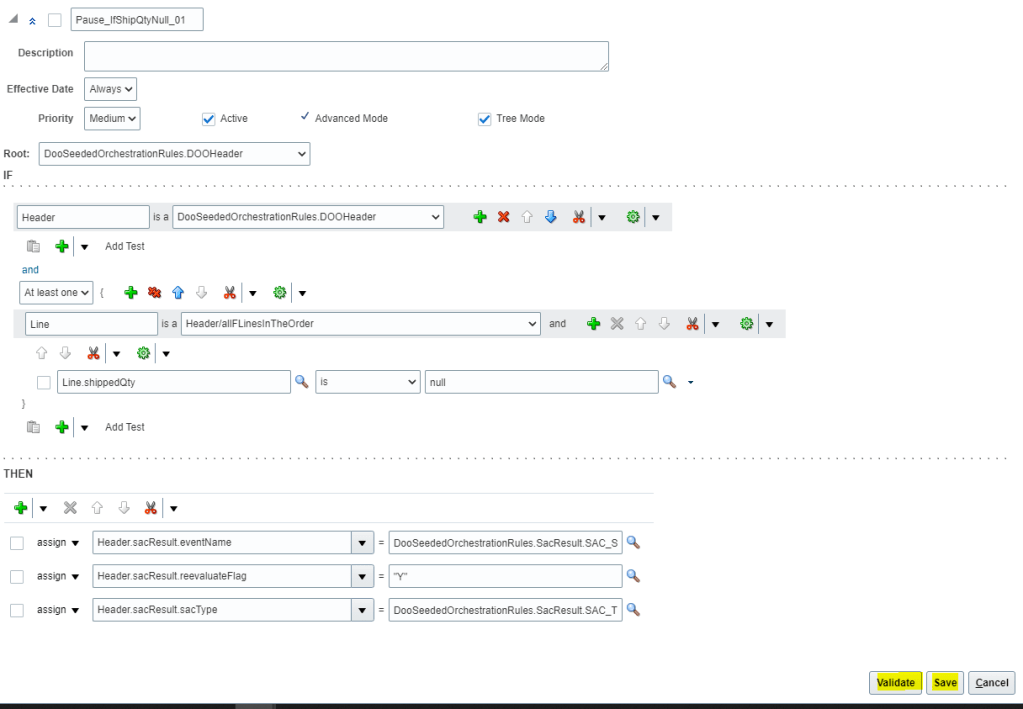This screenshot has width=1023, height=709.
Task: Click into the Description text field
Action: click(x=346, y=56)
